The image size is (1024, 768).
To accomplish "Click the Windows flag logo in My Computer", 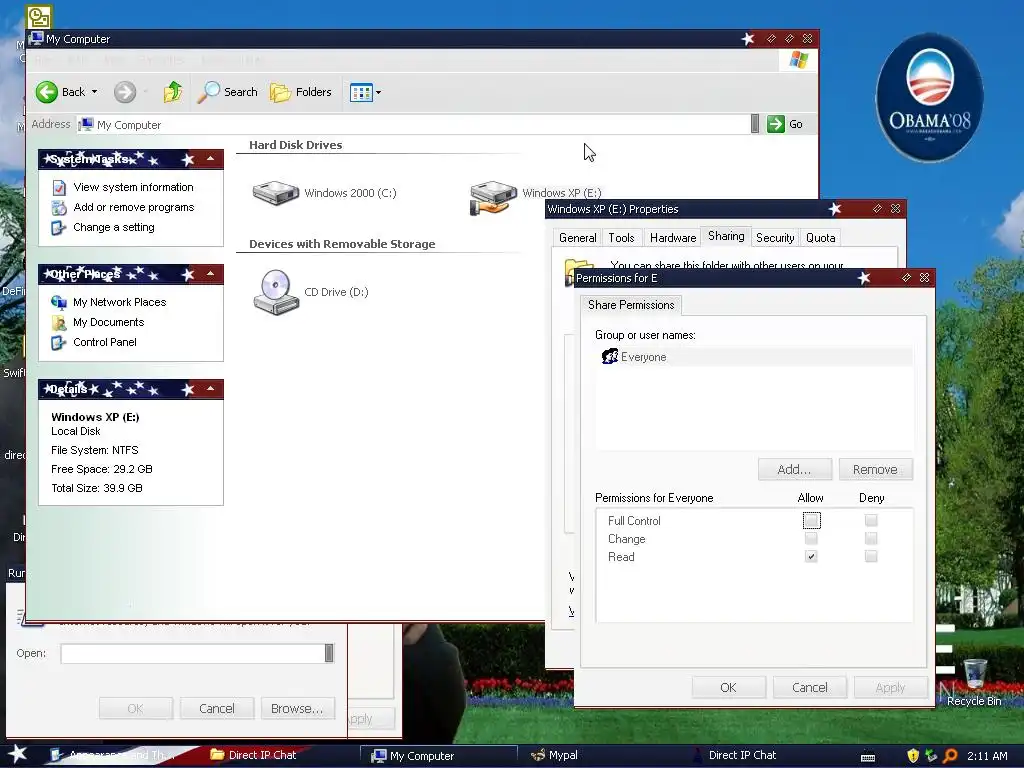I will (798, 60).
